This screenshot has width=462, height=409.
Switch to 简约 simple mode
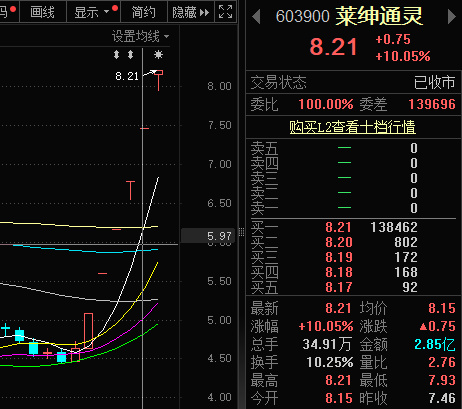pyautogui.click(x=144, y=12)
